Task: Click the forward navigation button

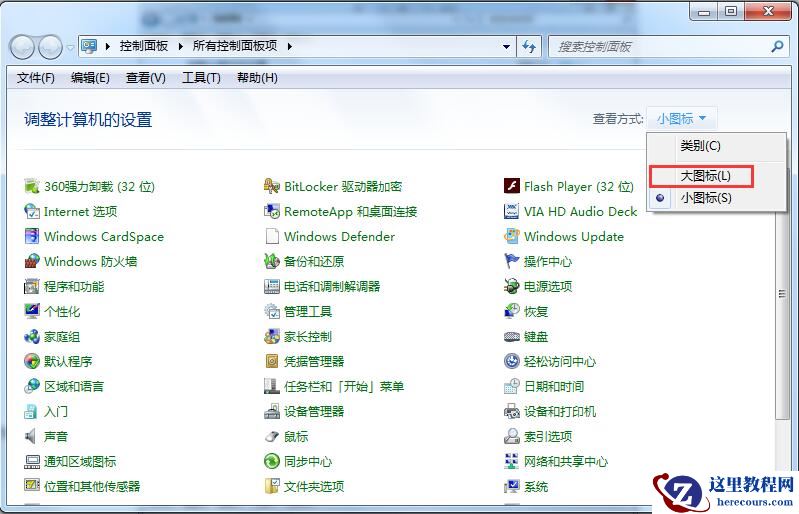Action: click(50, 47)
